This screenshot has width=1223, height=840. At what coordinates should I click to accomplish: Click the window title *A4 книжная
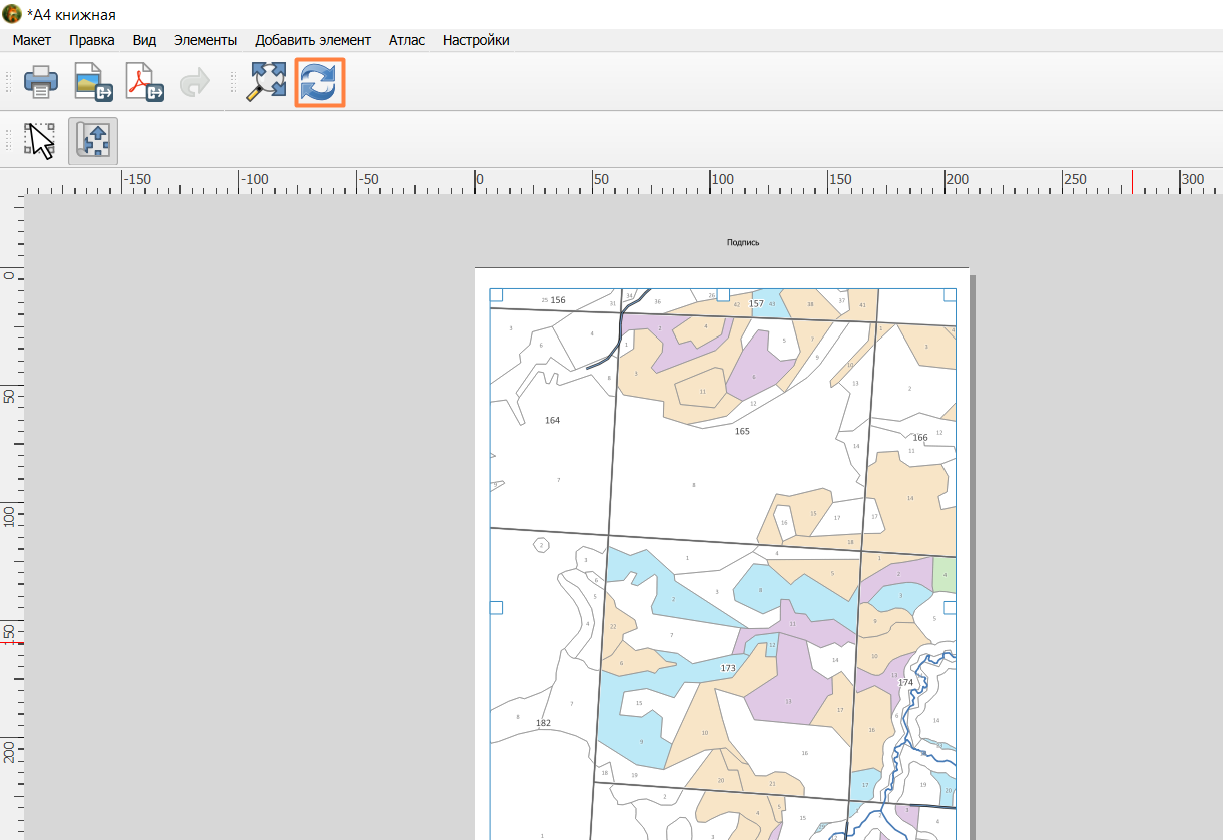(x=71, y=14)
